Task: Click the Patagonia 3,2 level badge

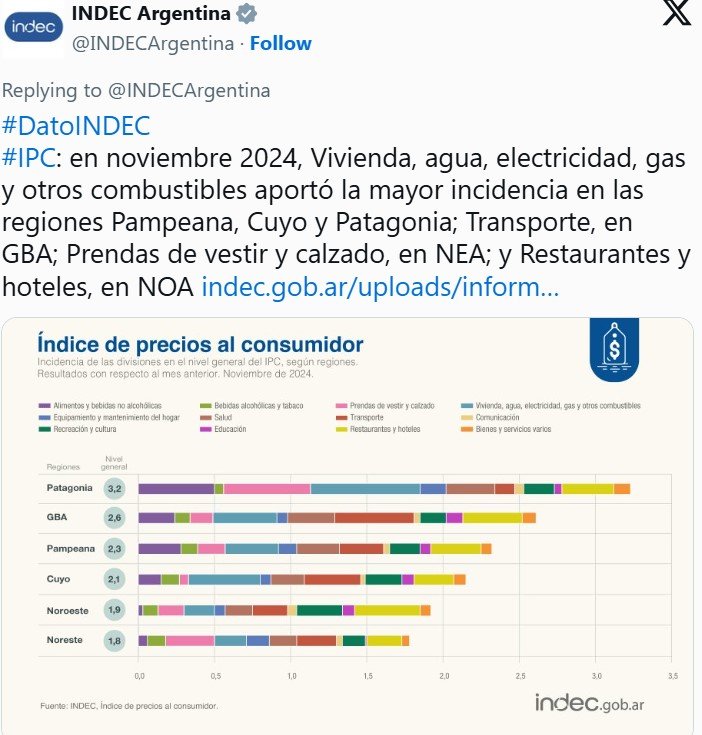Action: pos(115,488)
